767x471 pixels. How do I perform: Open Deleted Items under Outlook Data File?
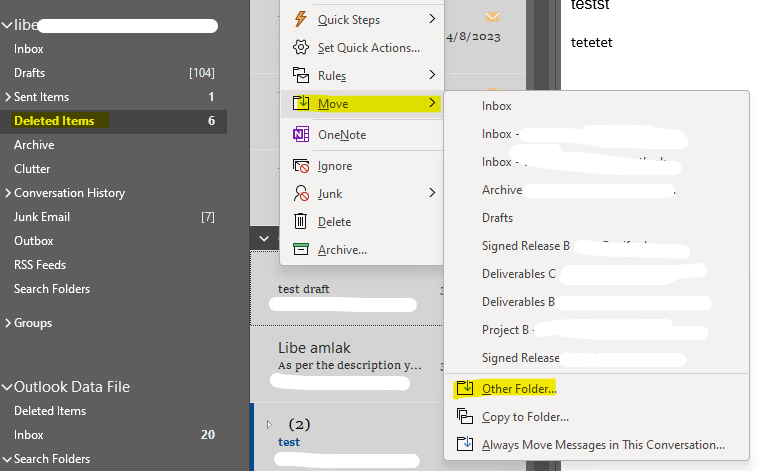tap(113, 411)
